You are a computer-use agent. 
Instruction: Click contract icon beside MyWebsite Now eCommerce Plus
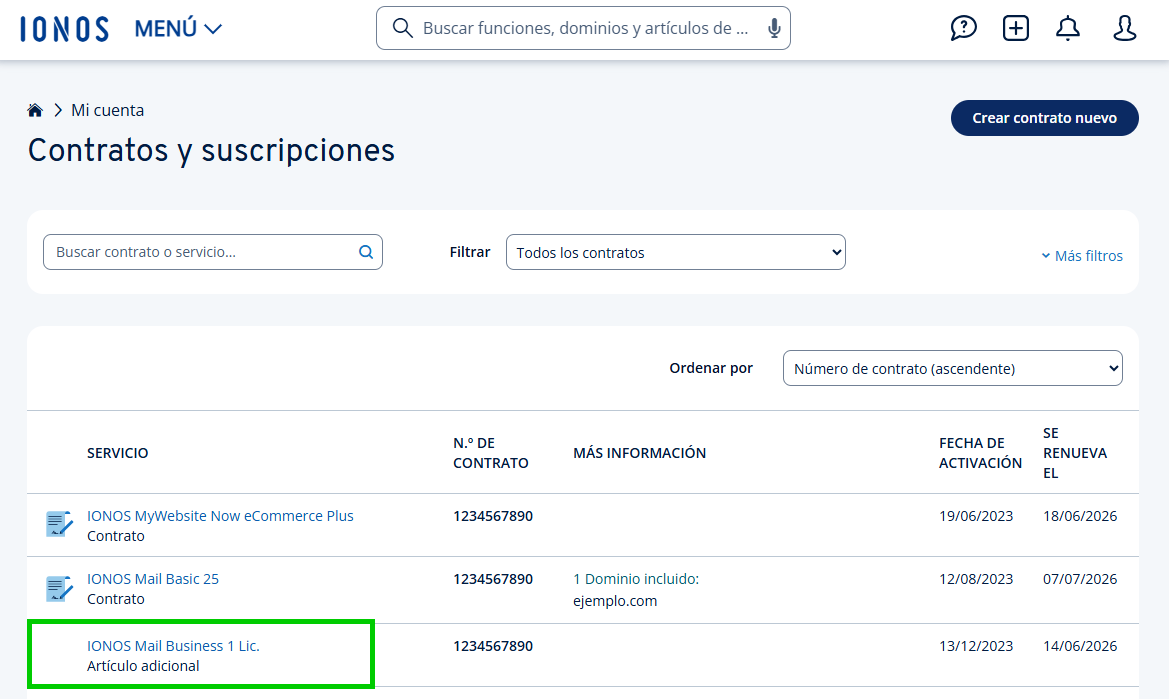point(59,524)
